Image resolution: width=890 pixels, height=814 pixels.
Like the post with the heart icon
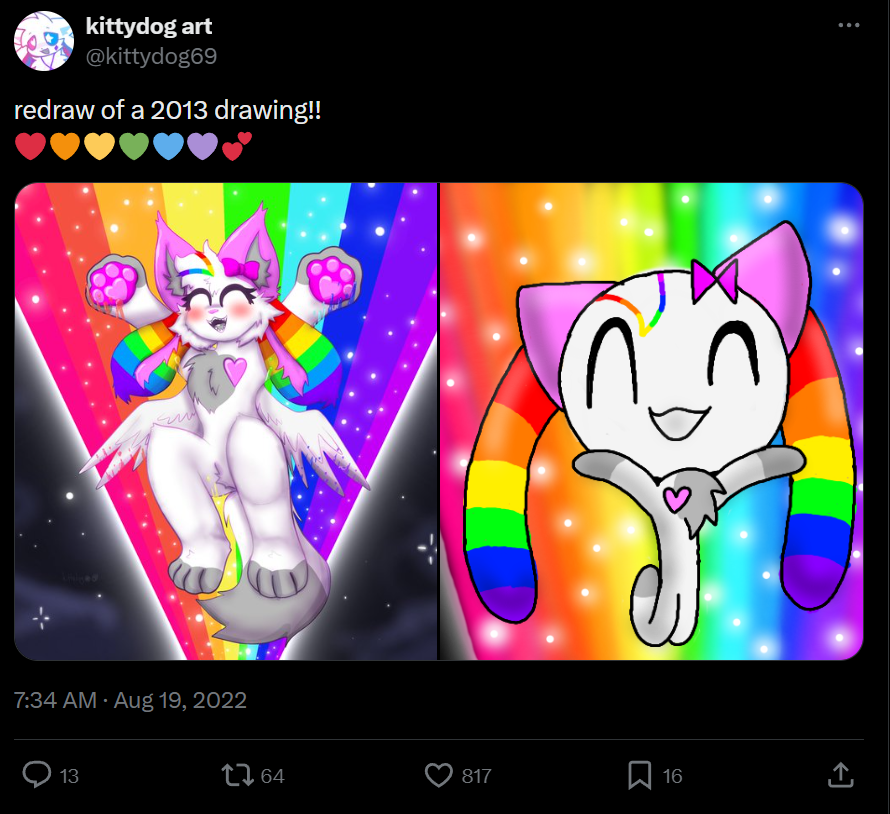coord(439,775)
